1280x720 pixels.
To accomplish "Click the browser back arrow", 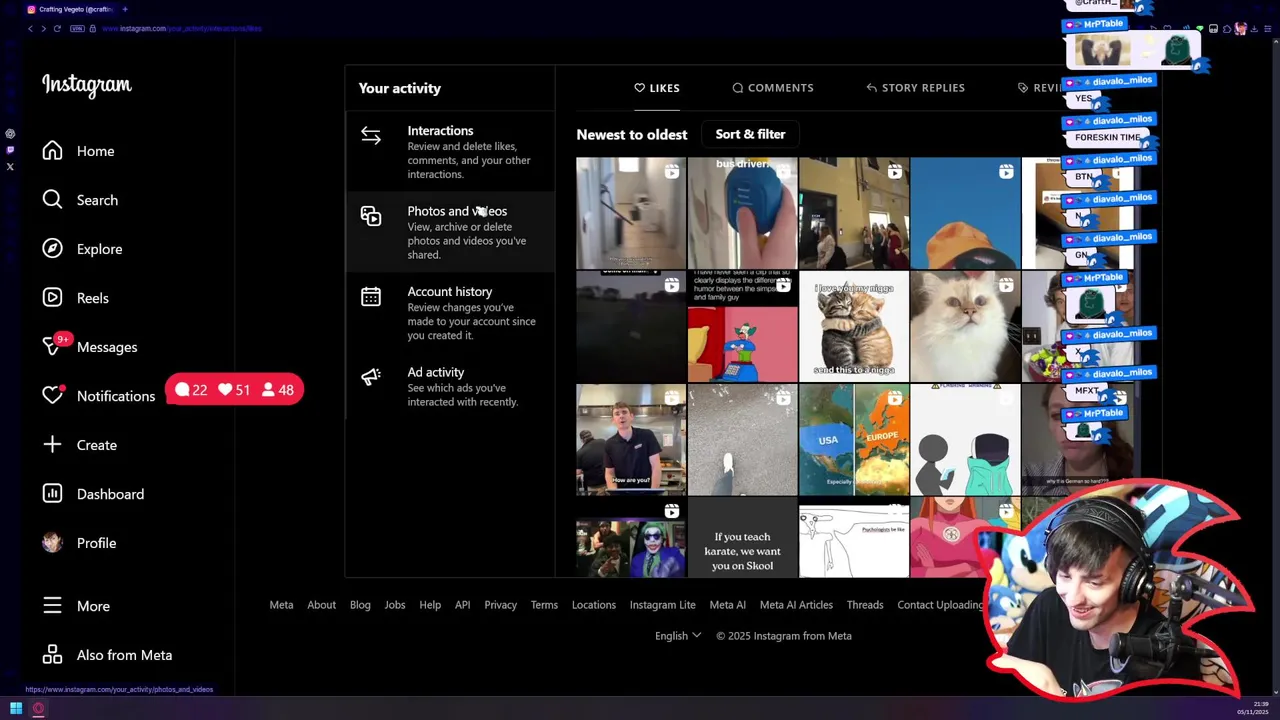I will [x=30, y=28].
